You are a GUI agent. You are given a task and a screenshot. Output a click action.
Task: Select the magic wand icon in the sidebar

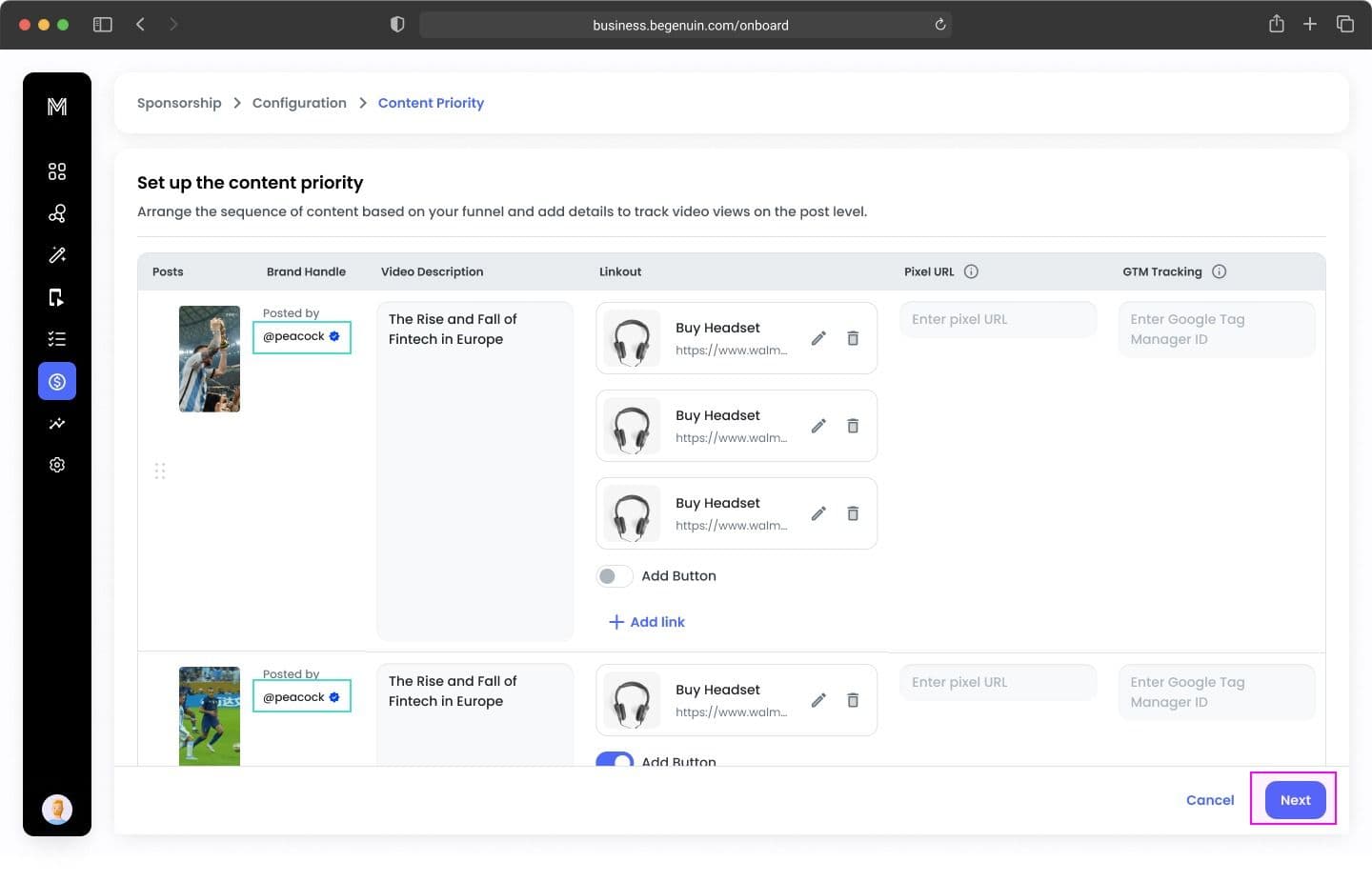[57, 255]
